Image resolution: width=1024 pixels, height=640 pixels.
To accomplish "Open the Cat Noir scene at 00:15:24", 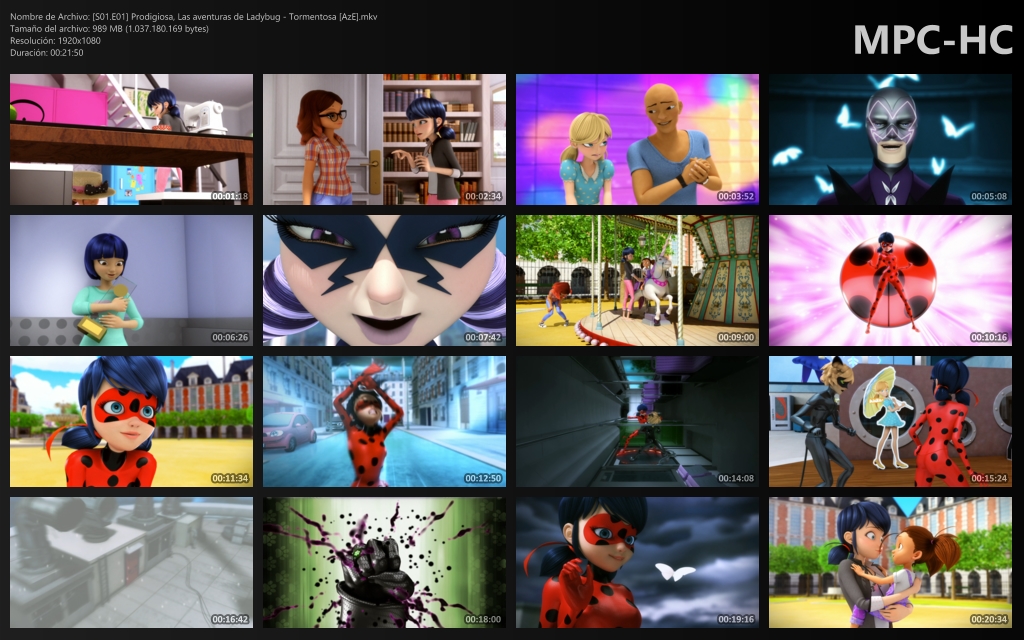I will pos(890,421).
